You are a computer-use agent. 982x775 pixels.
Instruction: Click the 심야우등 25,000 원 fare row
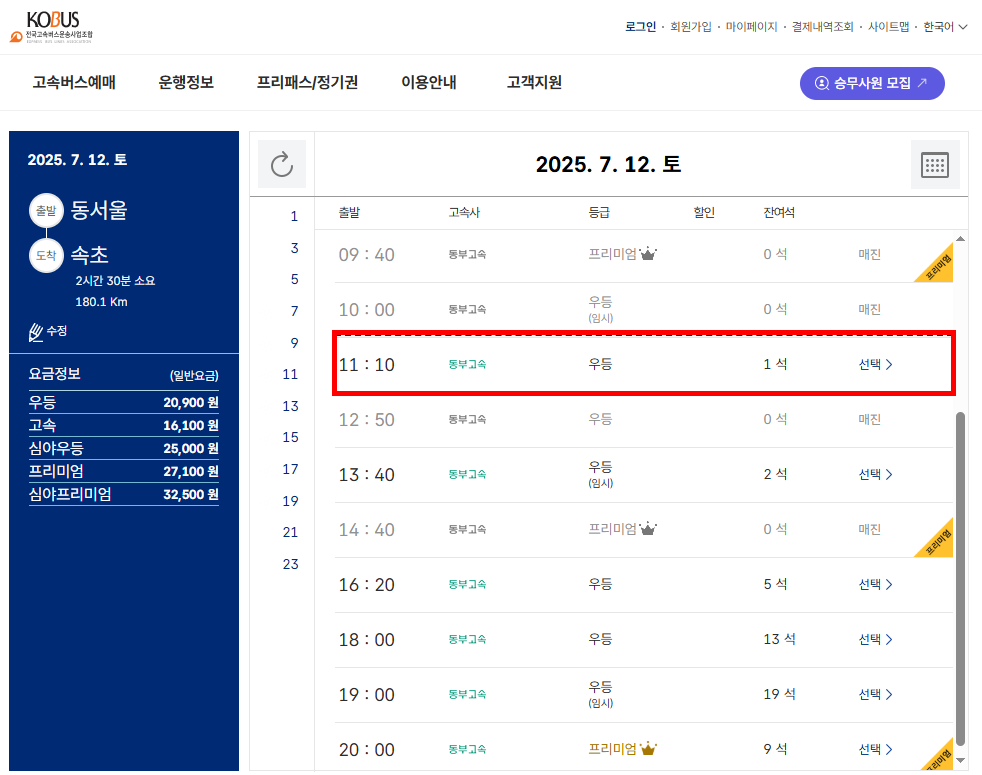coord(123,448)
